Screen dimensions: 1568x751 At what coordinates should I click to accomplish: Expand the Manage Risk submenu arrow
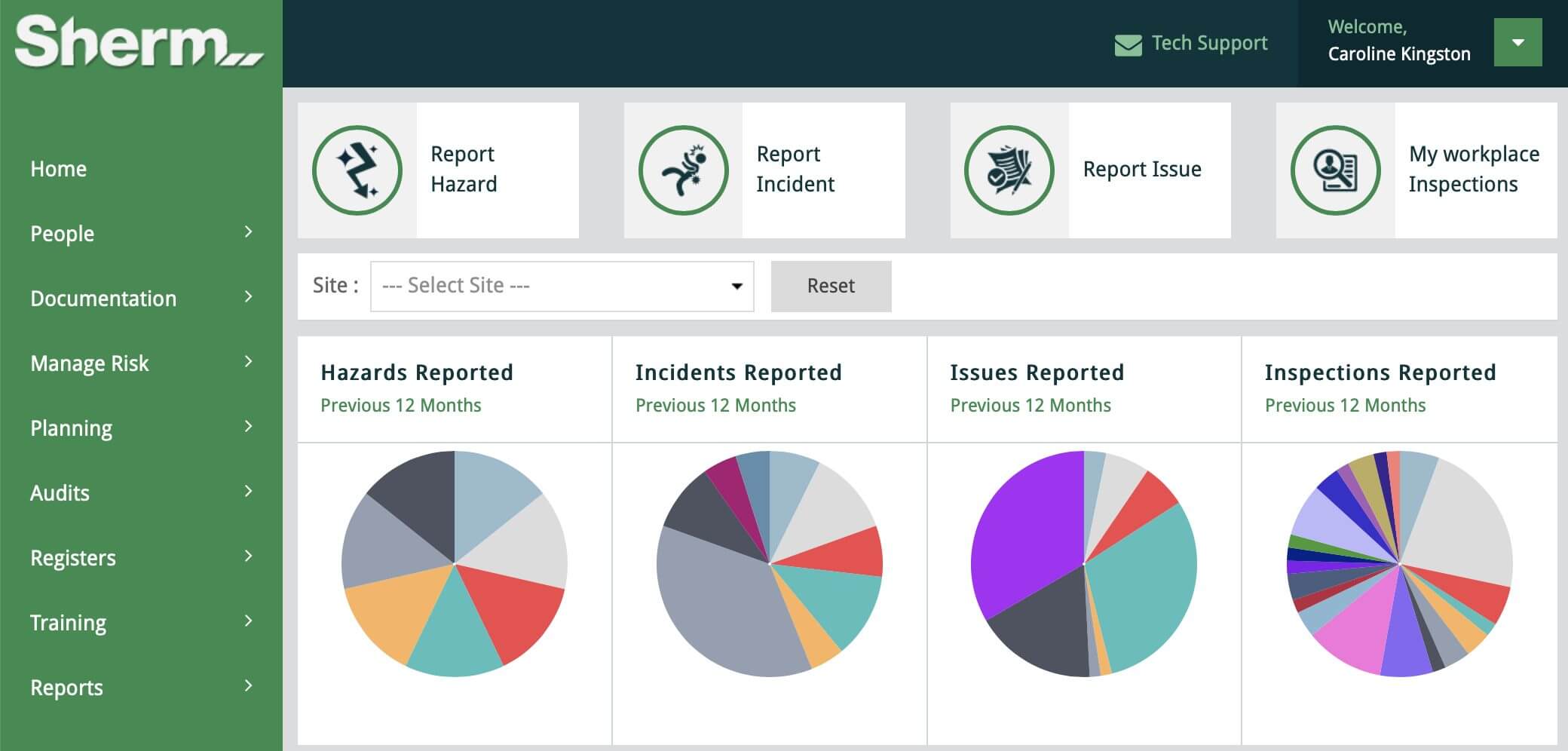(x=248, y=362)
